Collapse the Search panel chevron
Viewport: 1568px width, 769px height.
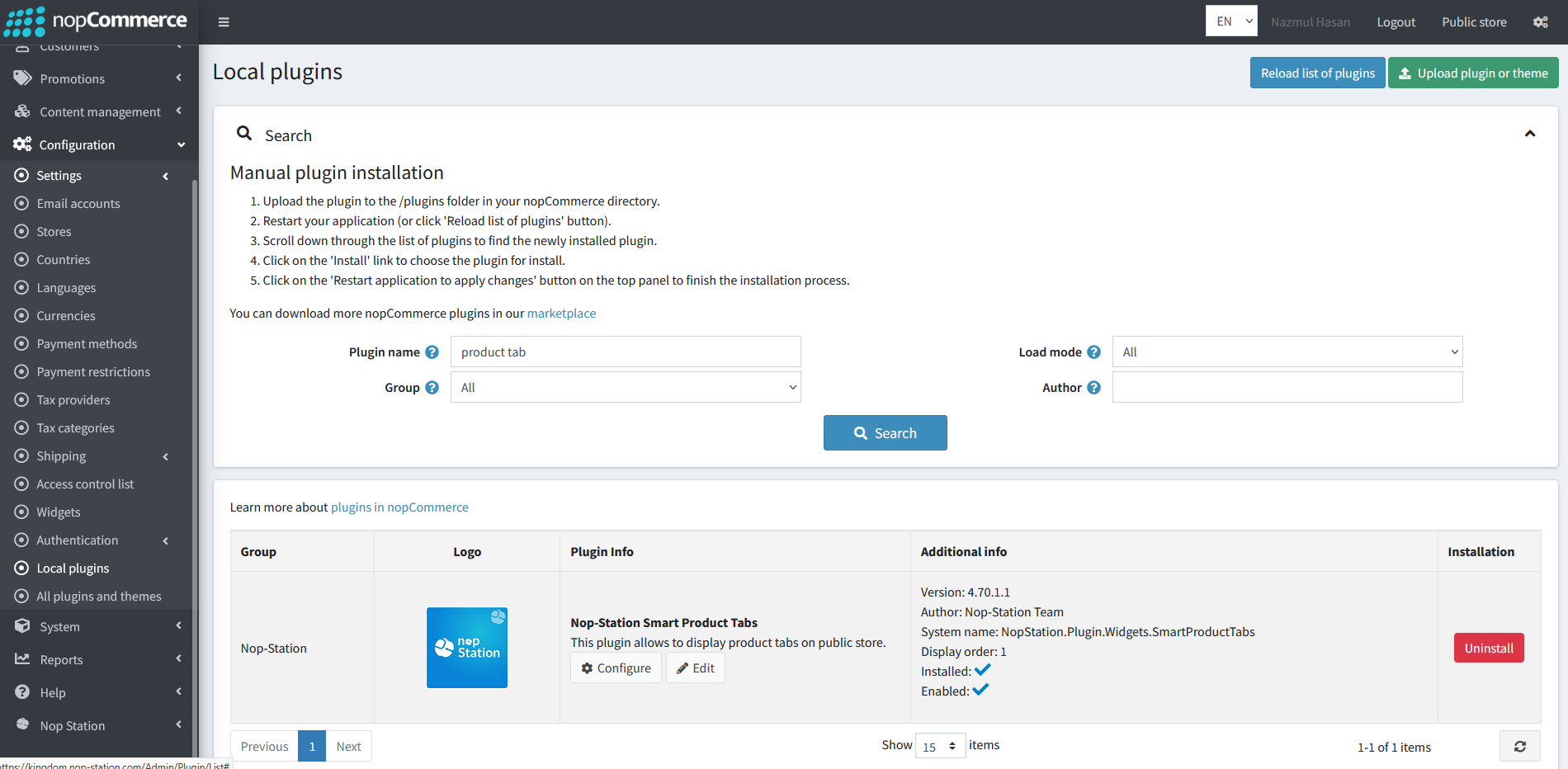click(x=1530, y=134)
